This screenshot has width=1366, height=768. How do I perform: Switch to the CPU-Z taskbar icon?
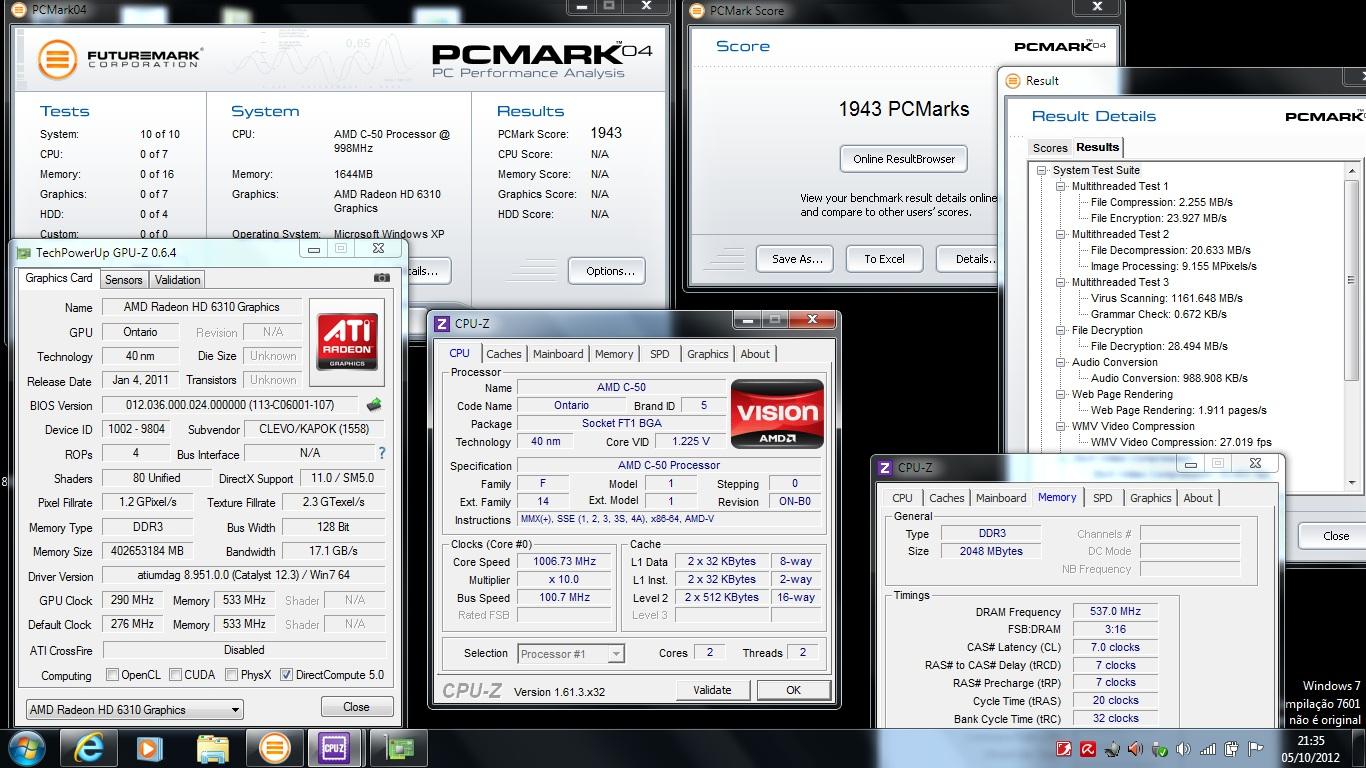tap(334, 748)
